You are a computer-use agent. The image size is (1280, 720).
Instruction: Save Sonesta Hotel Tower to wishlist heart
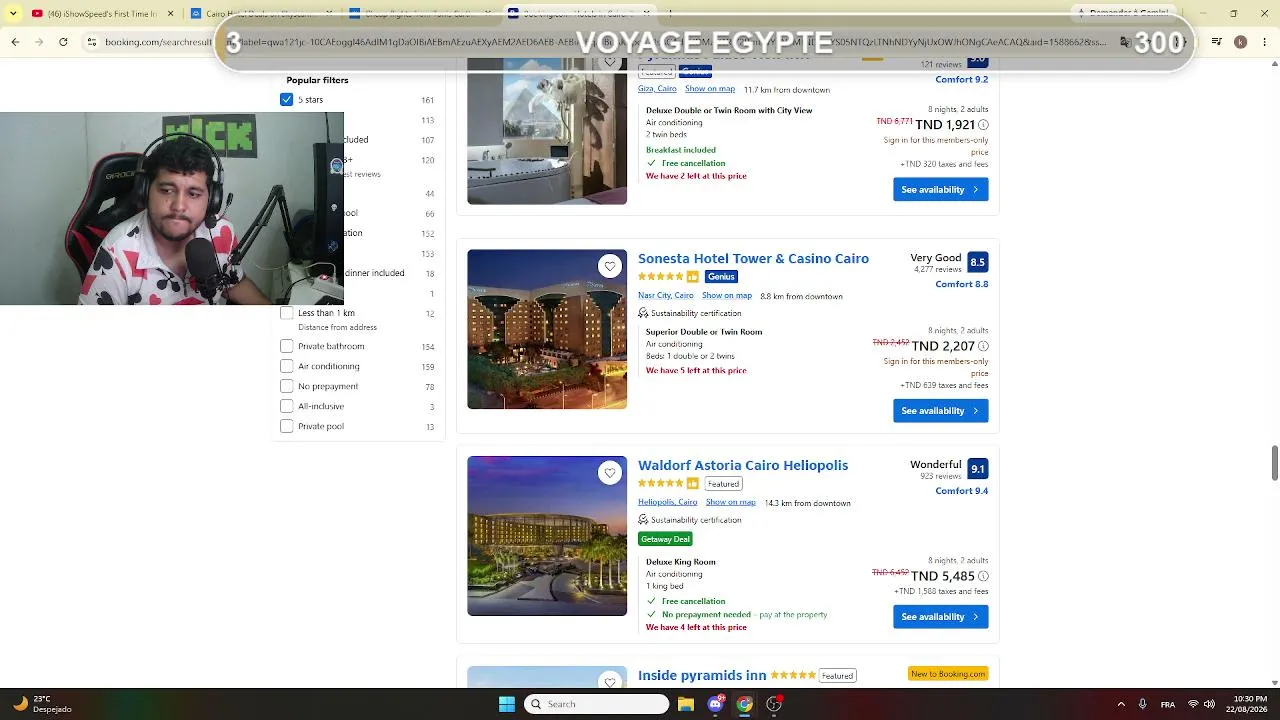[x=610, y=266]
